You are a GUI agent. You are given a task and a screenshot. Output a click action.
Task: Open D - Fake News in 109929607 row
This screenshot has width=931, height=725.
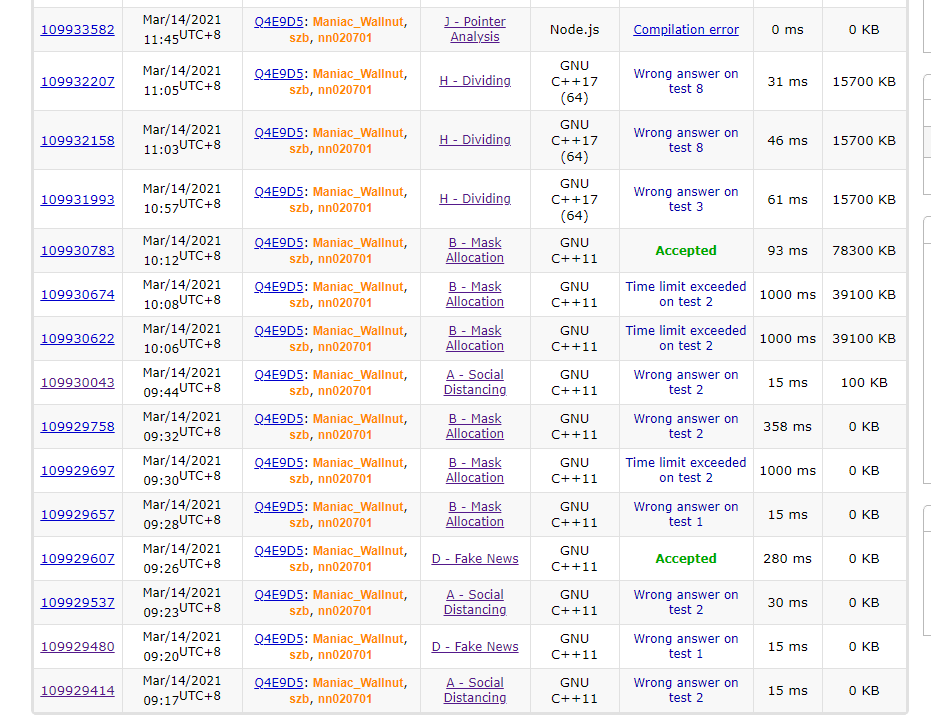point(474,558)
